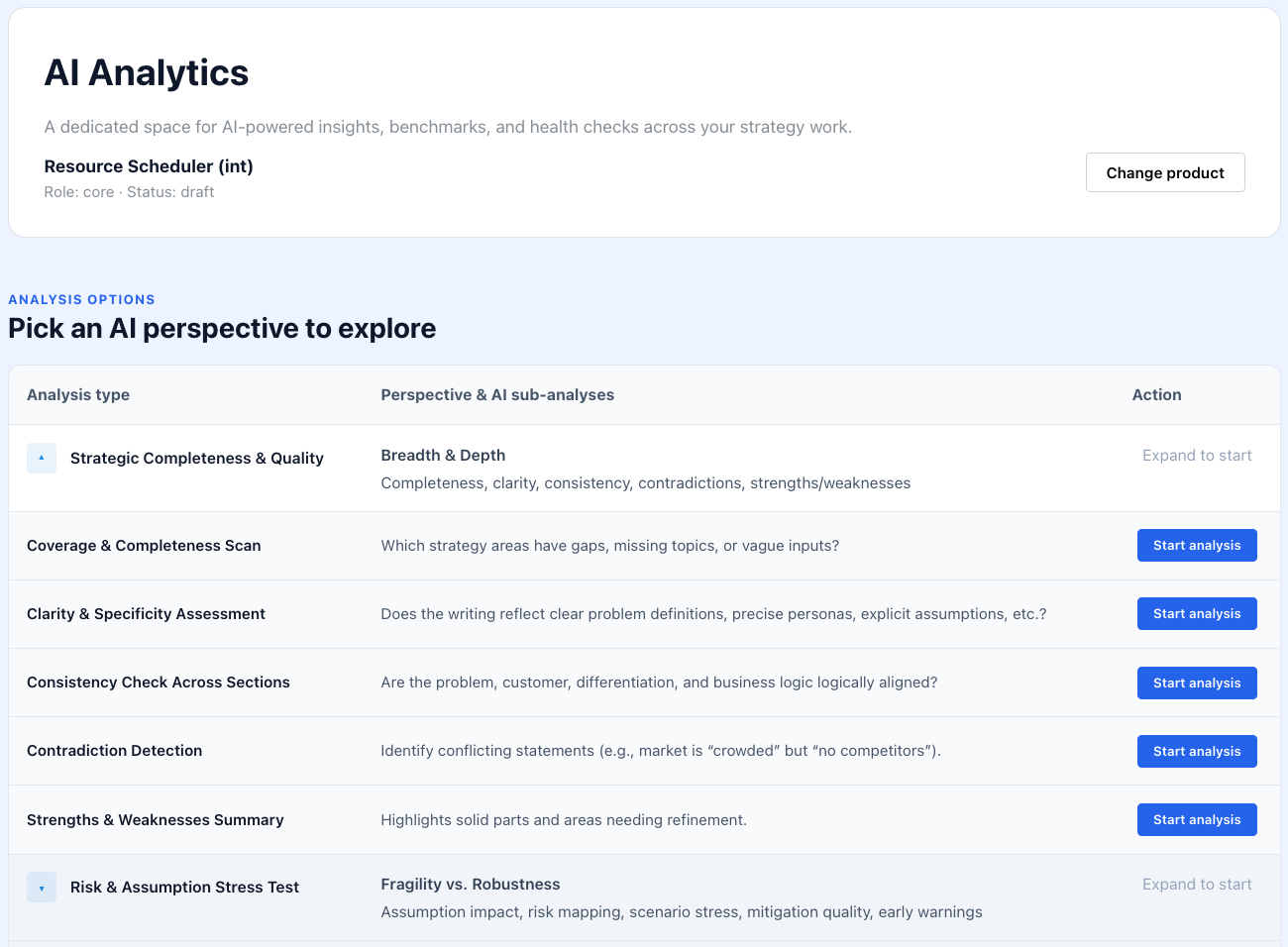Start analysis for Clarity & Specificity Assessment
This screenshot has width=1288, height=947.
coord(1197,613)
